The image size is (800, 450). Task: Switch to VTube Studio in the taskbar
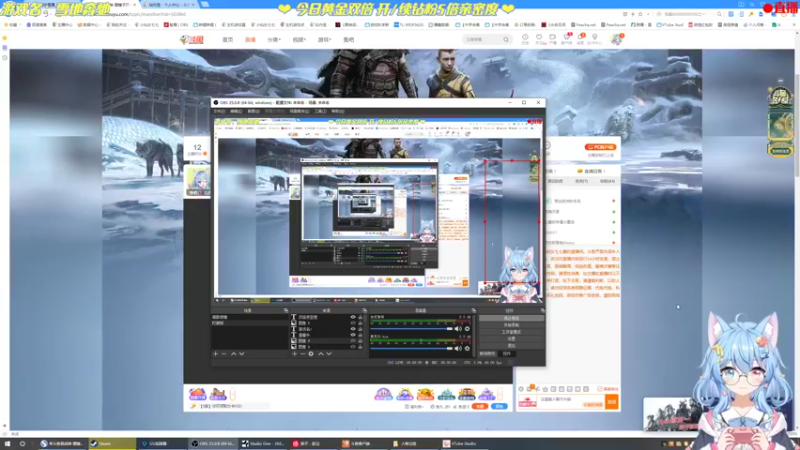tap(463, 444)
